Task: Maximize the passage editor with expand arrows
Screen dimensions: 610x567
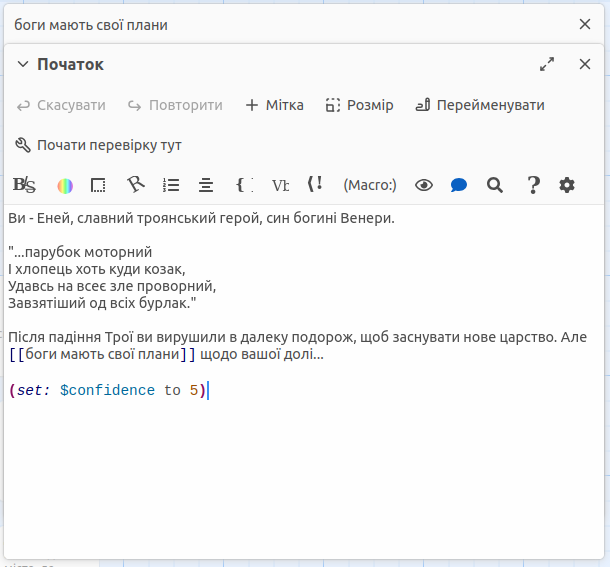Action: point(547,64)
